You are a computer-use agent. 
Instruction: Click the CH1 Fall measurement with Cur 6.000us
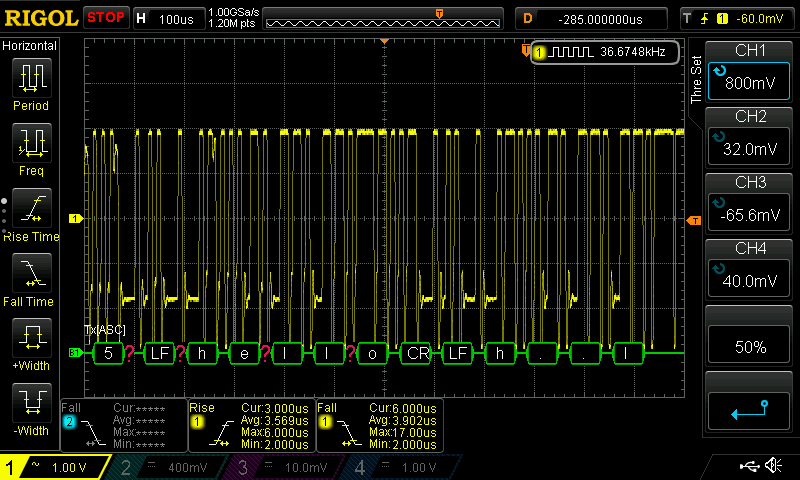click(380, 425)
